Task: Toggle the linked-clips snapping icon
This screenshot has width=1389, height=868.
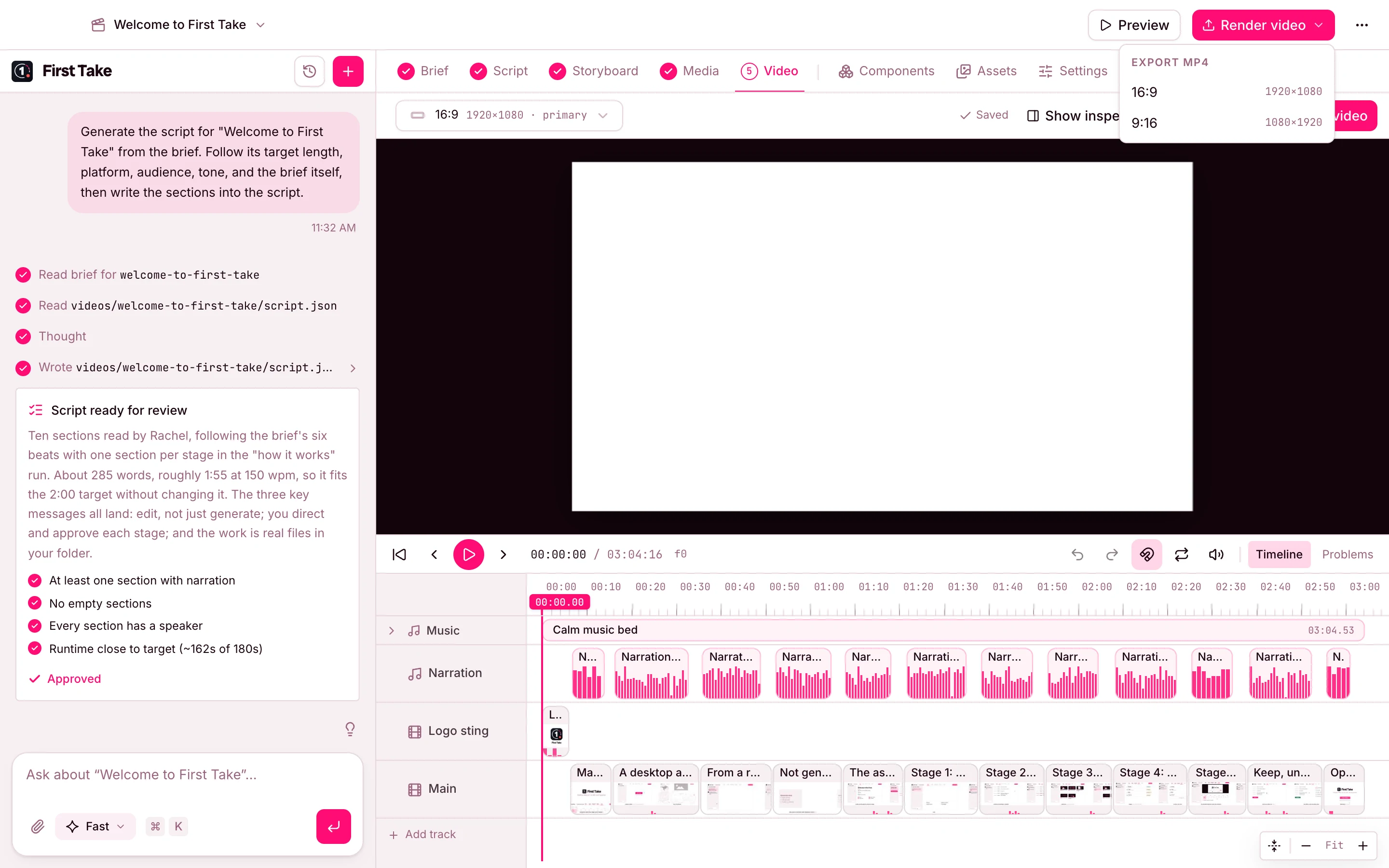Action: (x=1147, y=554)
